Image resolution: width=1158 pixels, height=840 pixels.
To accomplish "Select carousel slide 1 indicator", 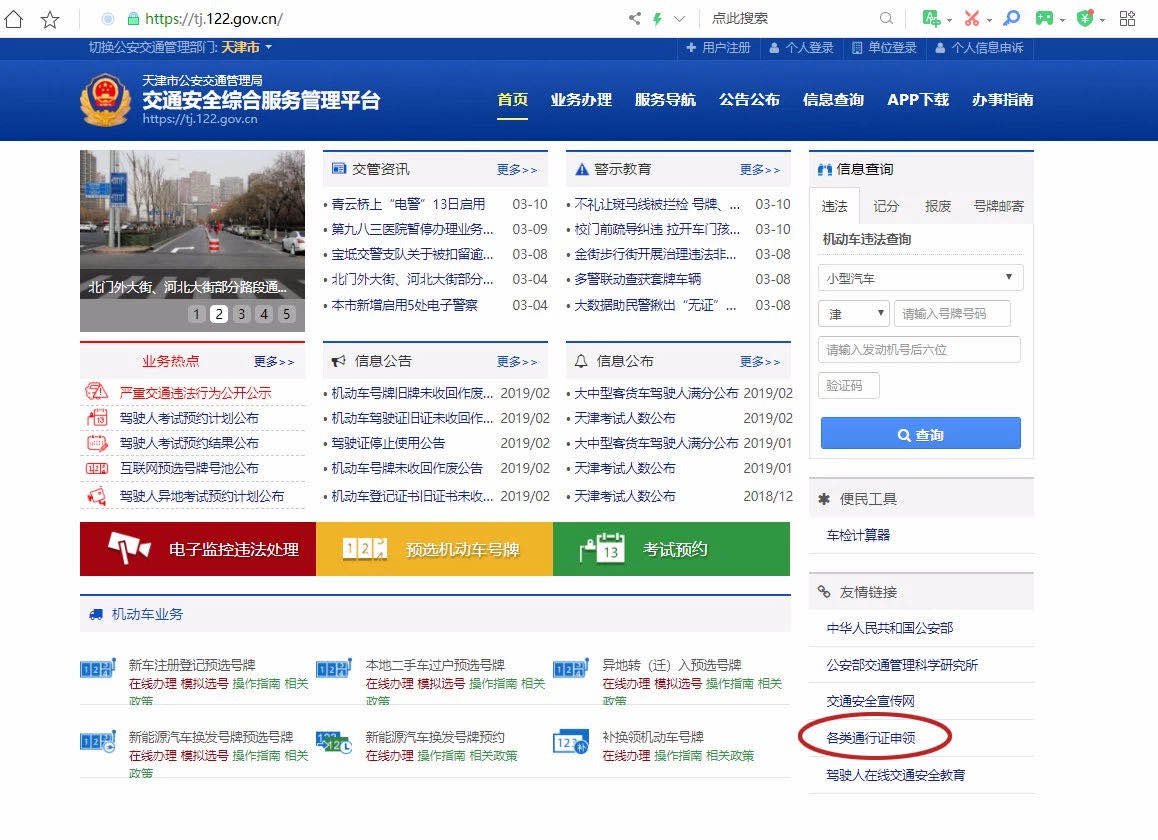I will [x=196, y=314].
